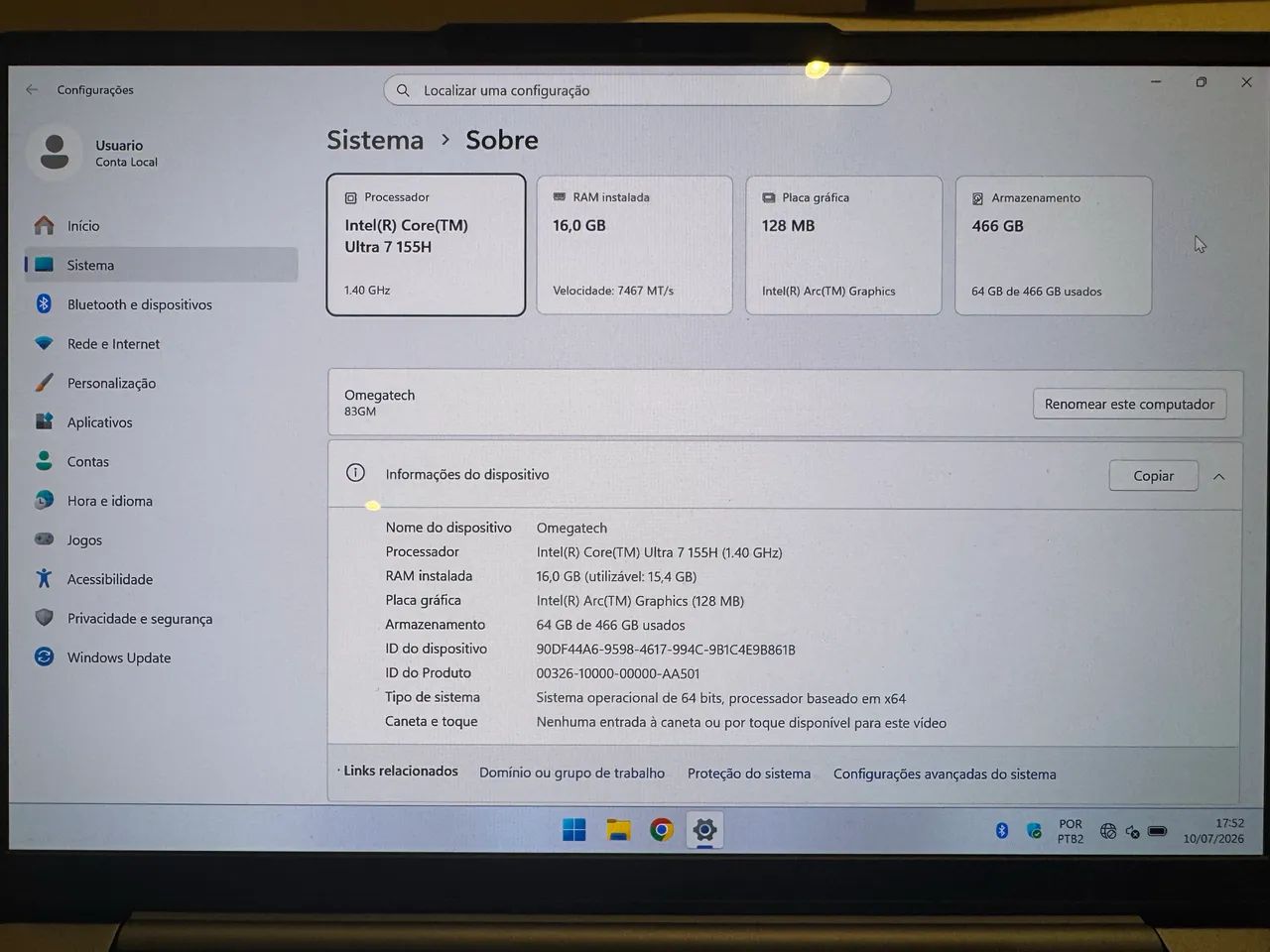Open the clock showing 17:52
This screenshot has width=1270, height=952.
tap(1213, 831)
